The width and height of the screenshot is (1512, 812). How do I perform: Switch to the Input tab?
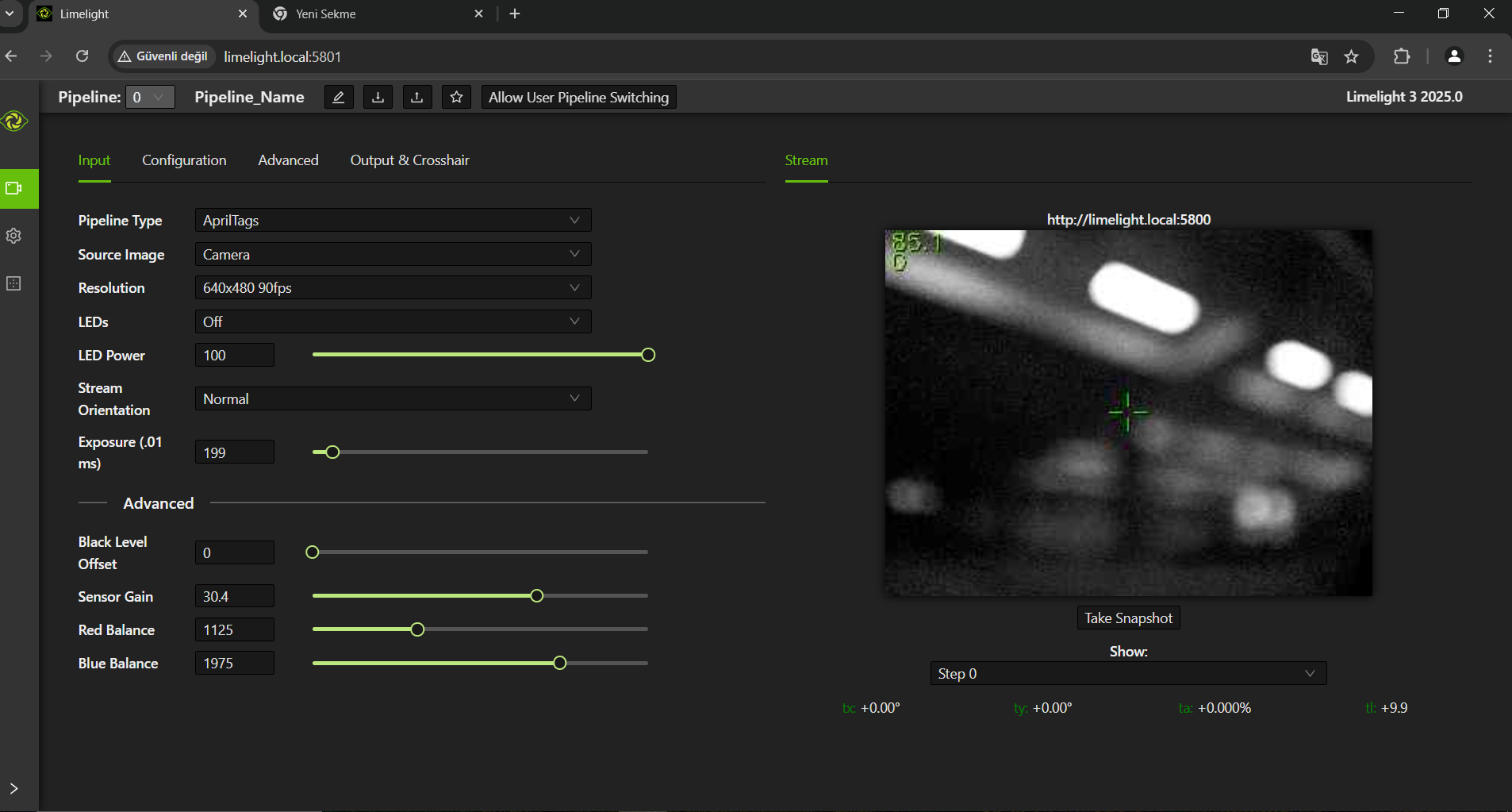[x=94, y=160]
